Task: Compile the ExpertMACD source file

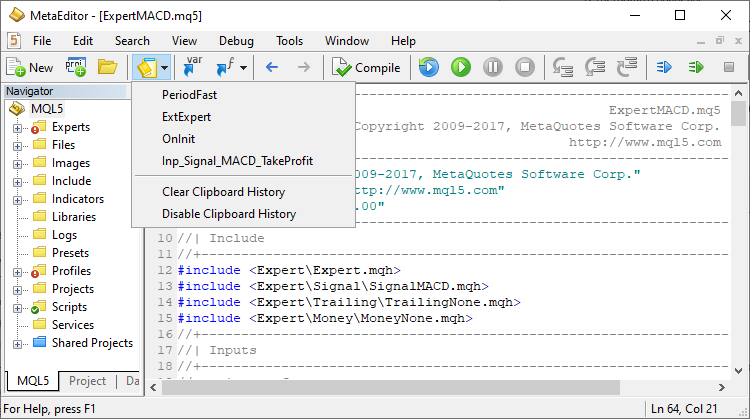Action: (x=366, y=67)
